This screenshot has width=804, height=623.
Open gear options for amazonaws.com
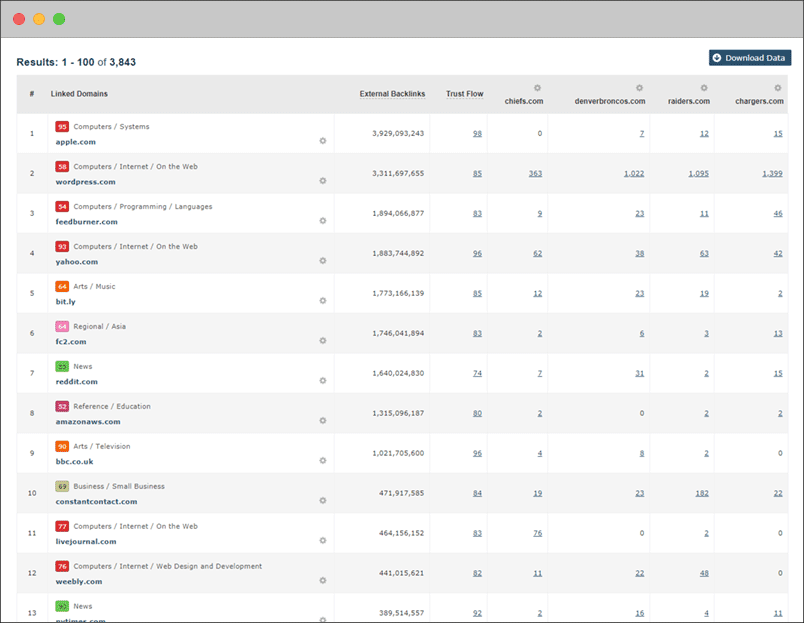tap(323, 420)
